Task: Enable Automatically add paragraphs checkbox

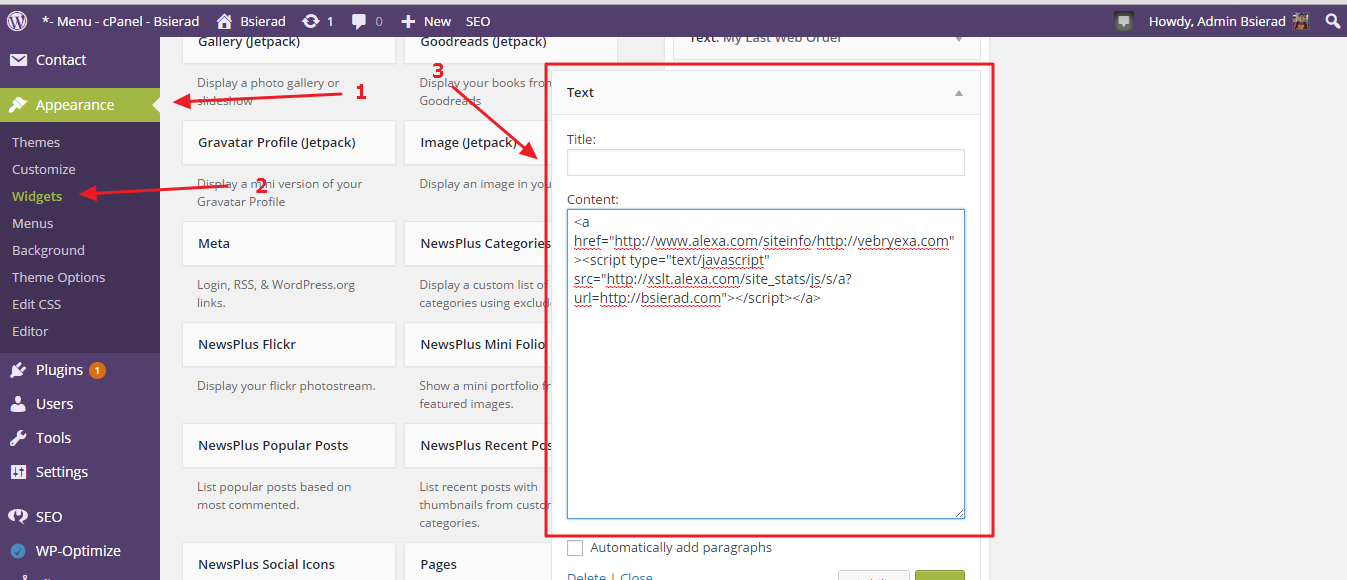Action: [575, 548]
